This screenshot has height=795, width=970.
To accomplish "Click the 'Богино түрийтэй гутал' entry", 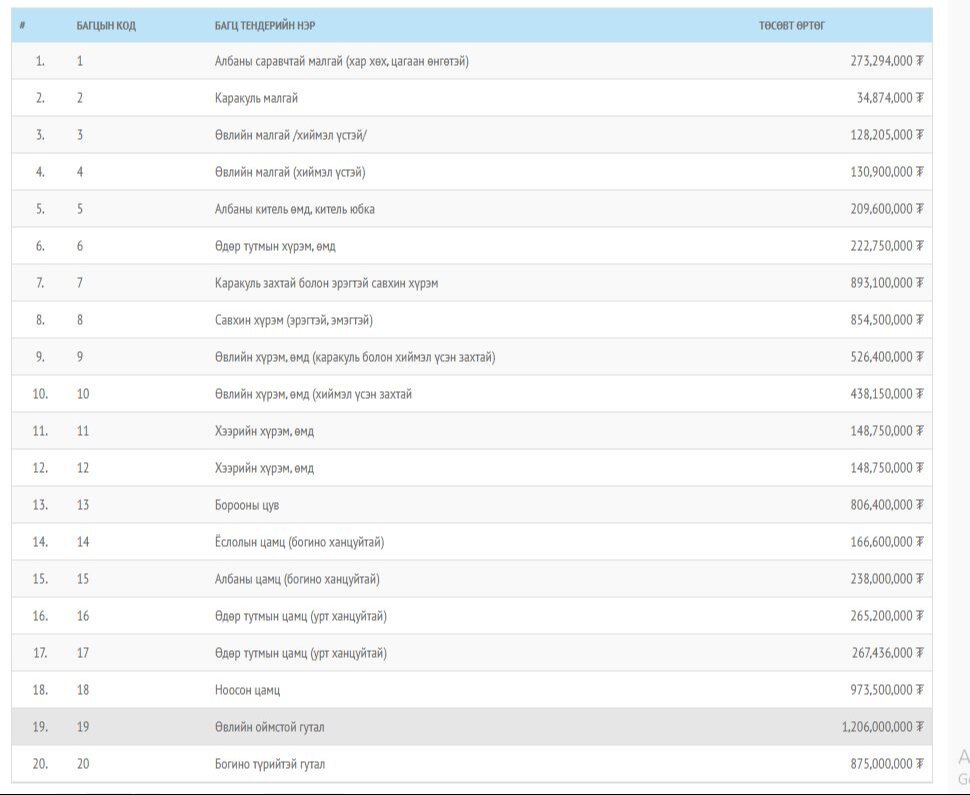I will pyautogui.click(x=269, y=764).
